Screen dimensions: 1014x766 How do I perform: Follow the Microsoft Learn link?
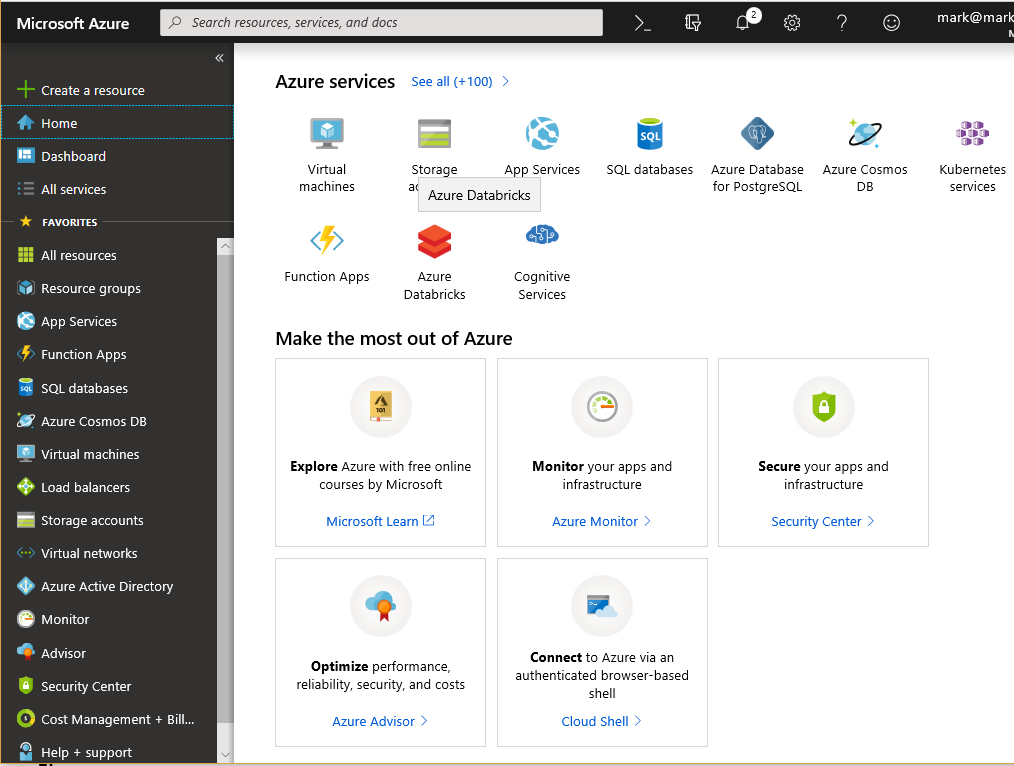(372, 521)
